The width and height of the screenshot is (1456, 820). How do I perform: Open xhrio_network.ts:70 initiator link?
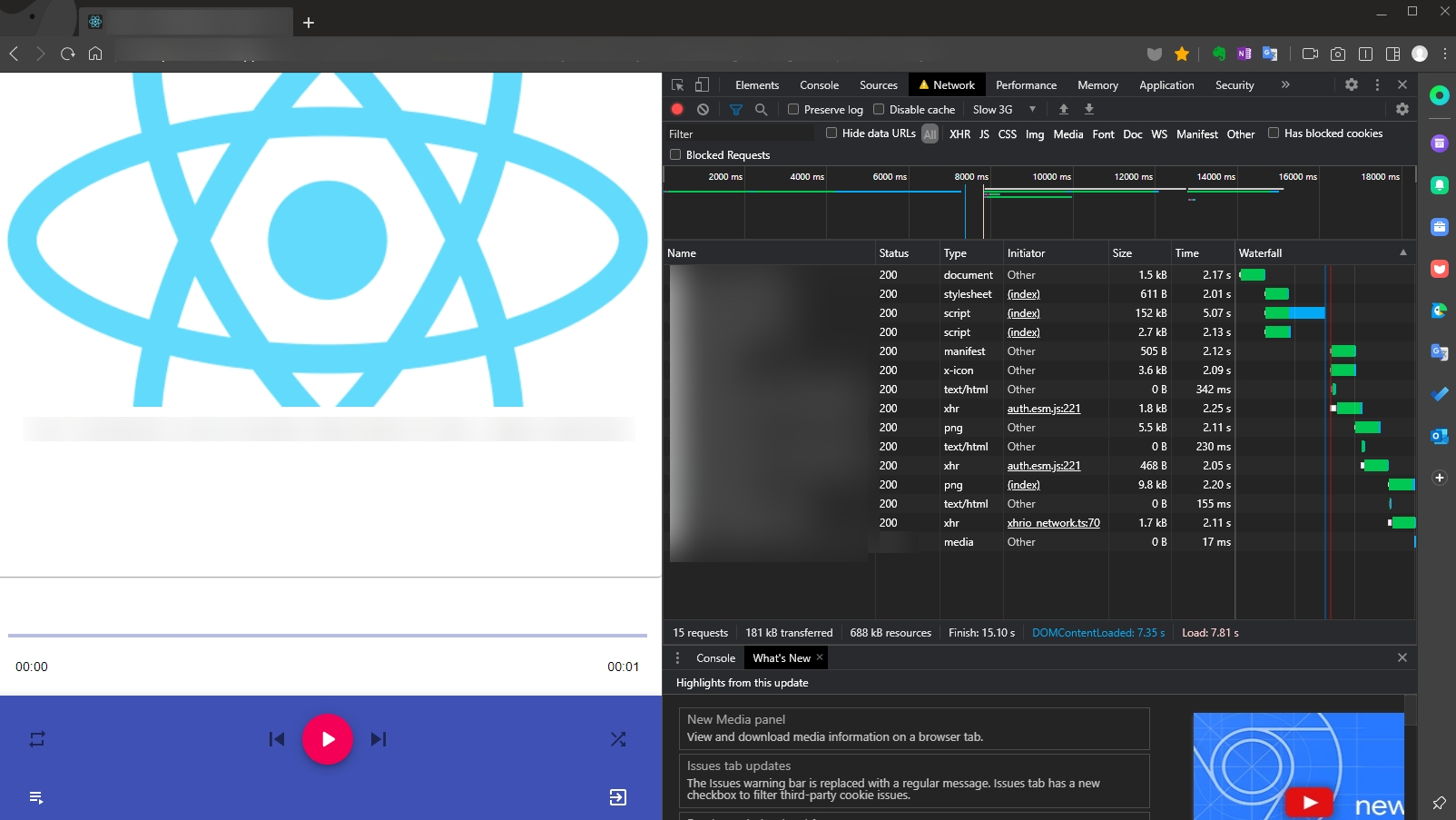1053,523
